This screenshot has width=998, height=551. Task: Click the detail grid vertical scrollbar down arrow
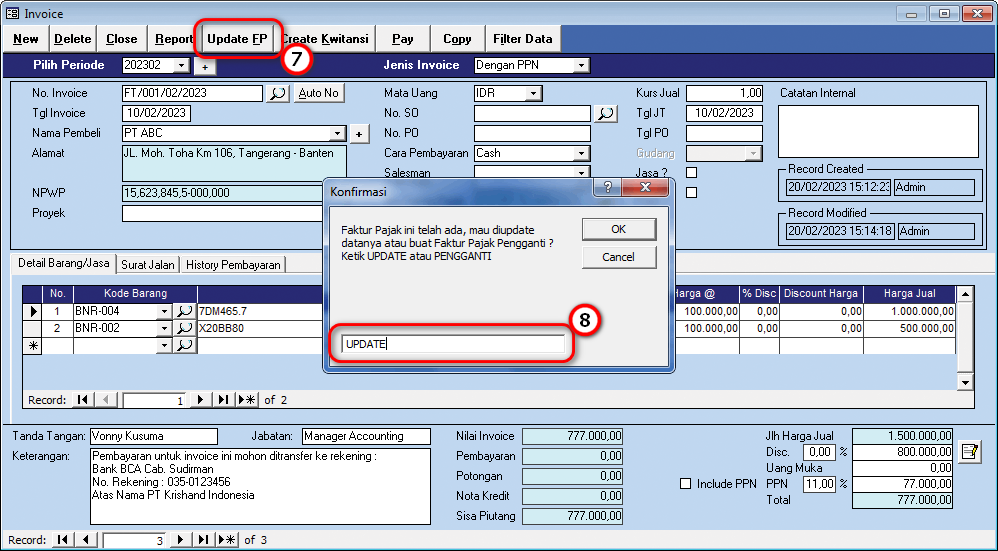pos(965,382)
